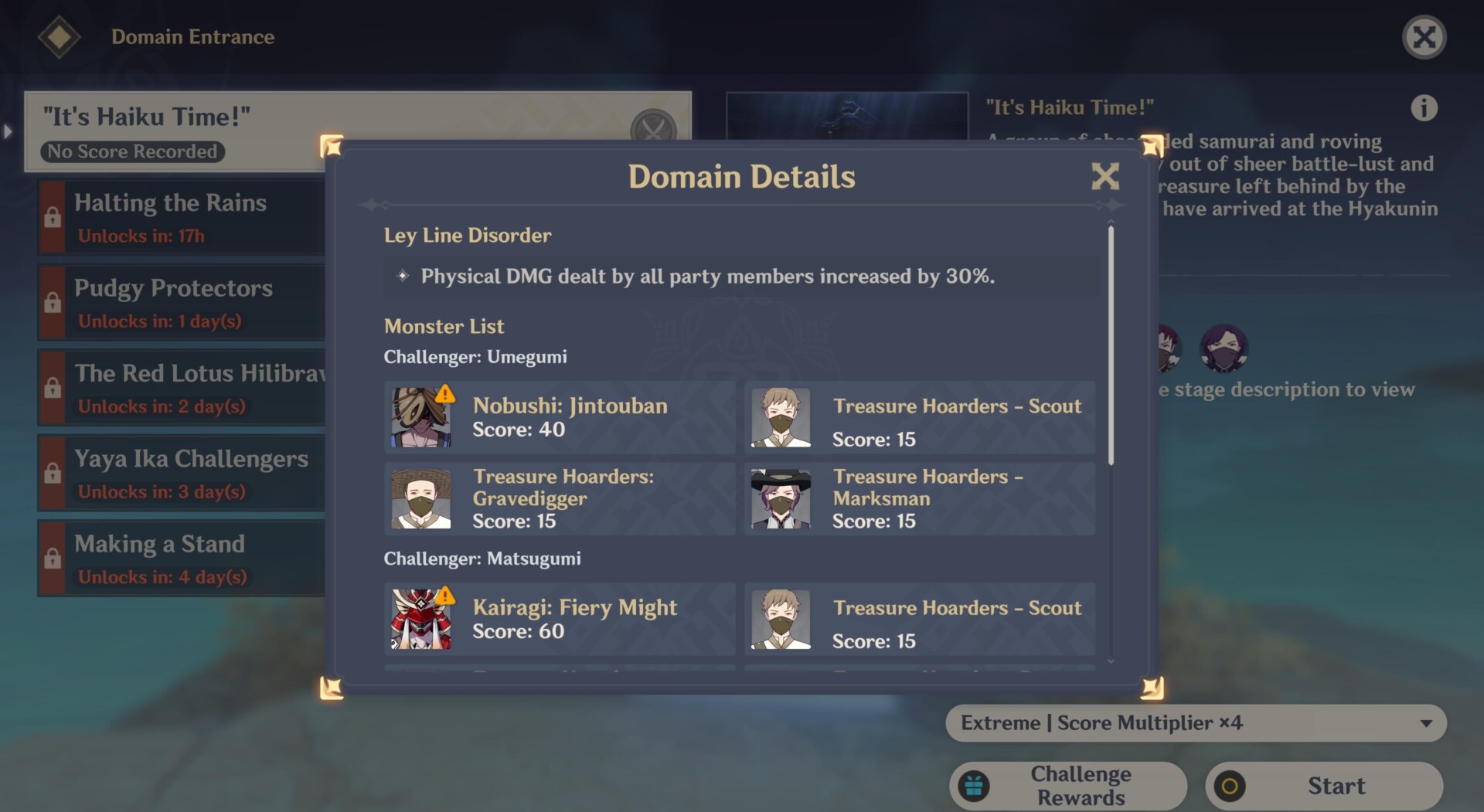Click the scroll-down arrow in Domain Details
The image size is (1484, 812).
coord(1111,661)
